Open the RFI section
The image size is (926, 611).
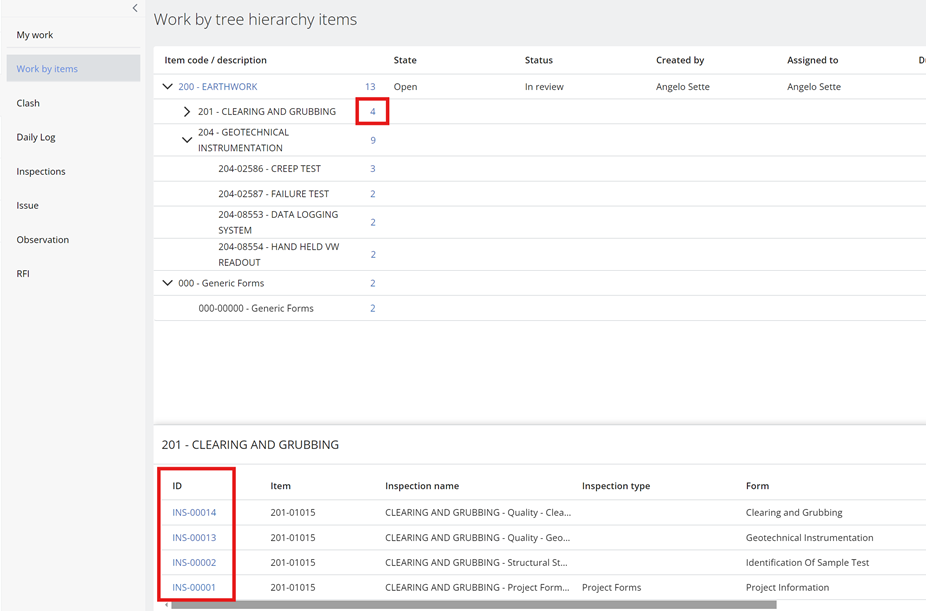22,273
